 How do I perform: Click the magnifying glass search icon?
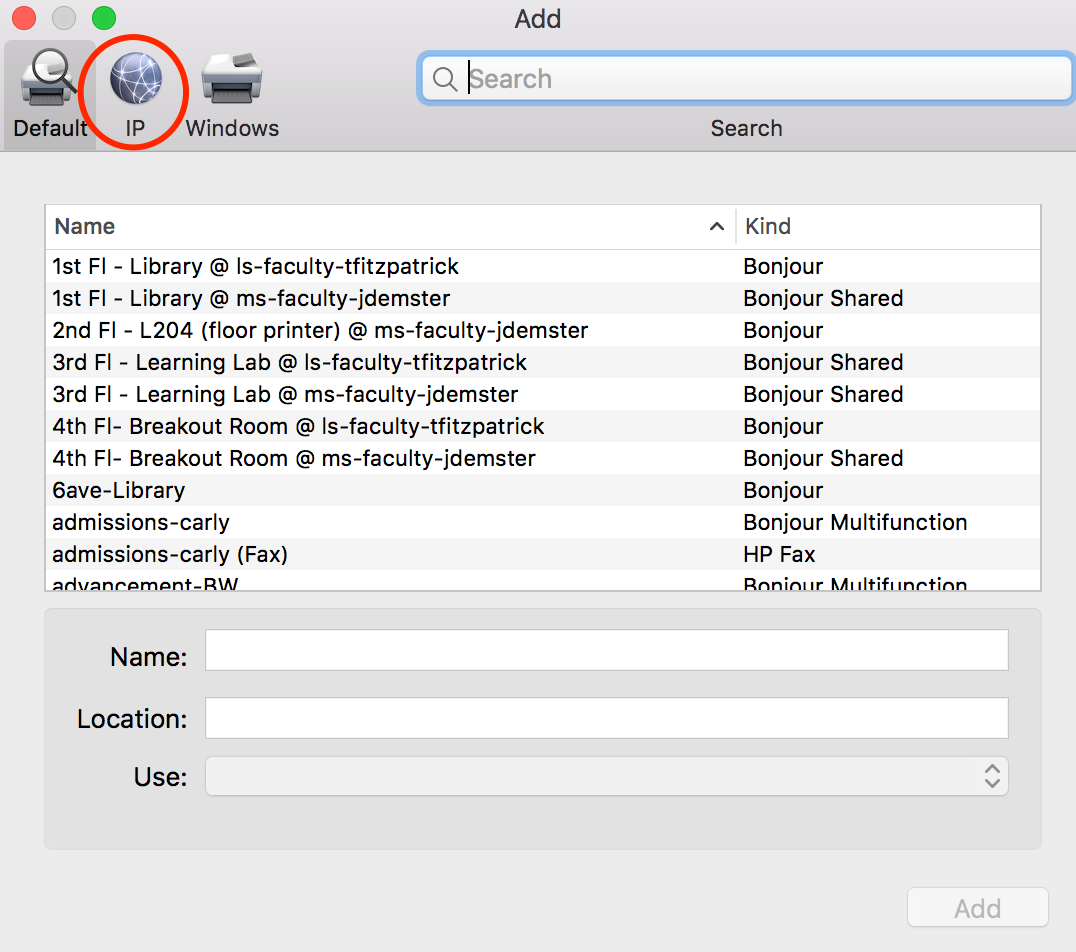pos(445,79)
